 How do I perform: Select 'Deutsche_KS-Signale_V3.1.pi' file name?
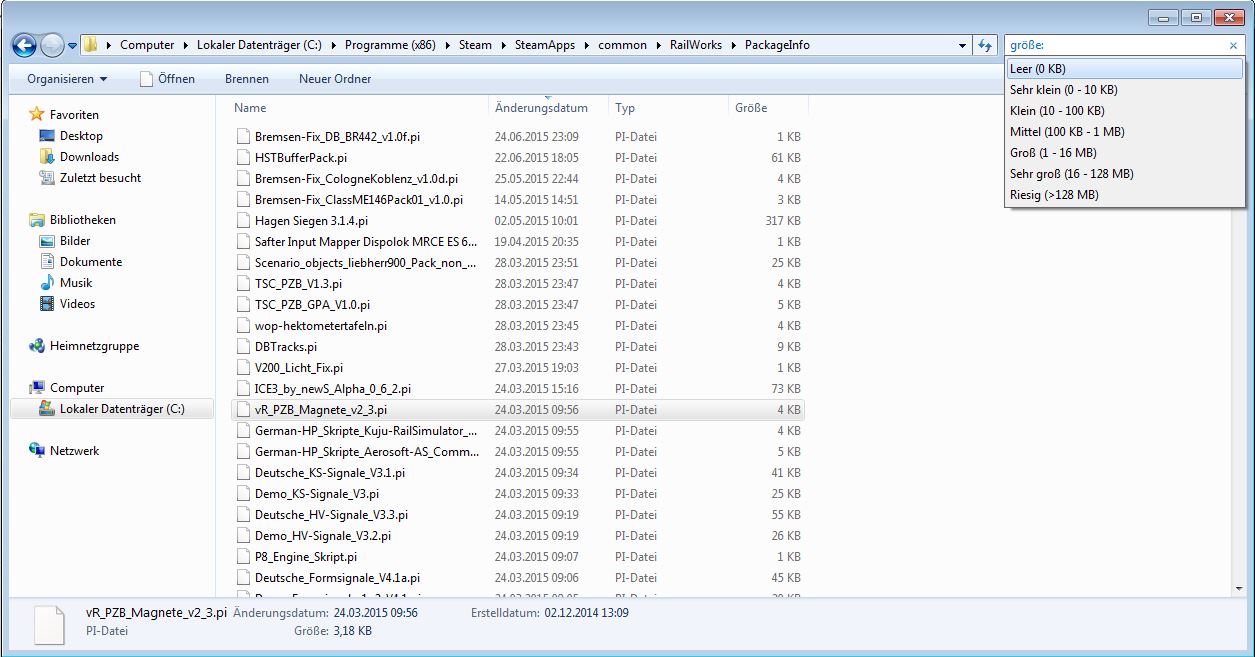330,473
